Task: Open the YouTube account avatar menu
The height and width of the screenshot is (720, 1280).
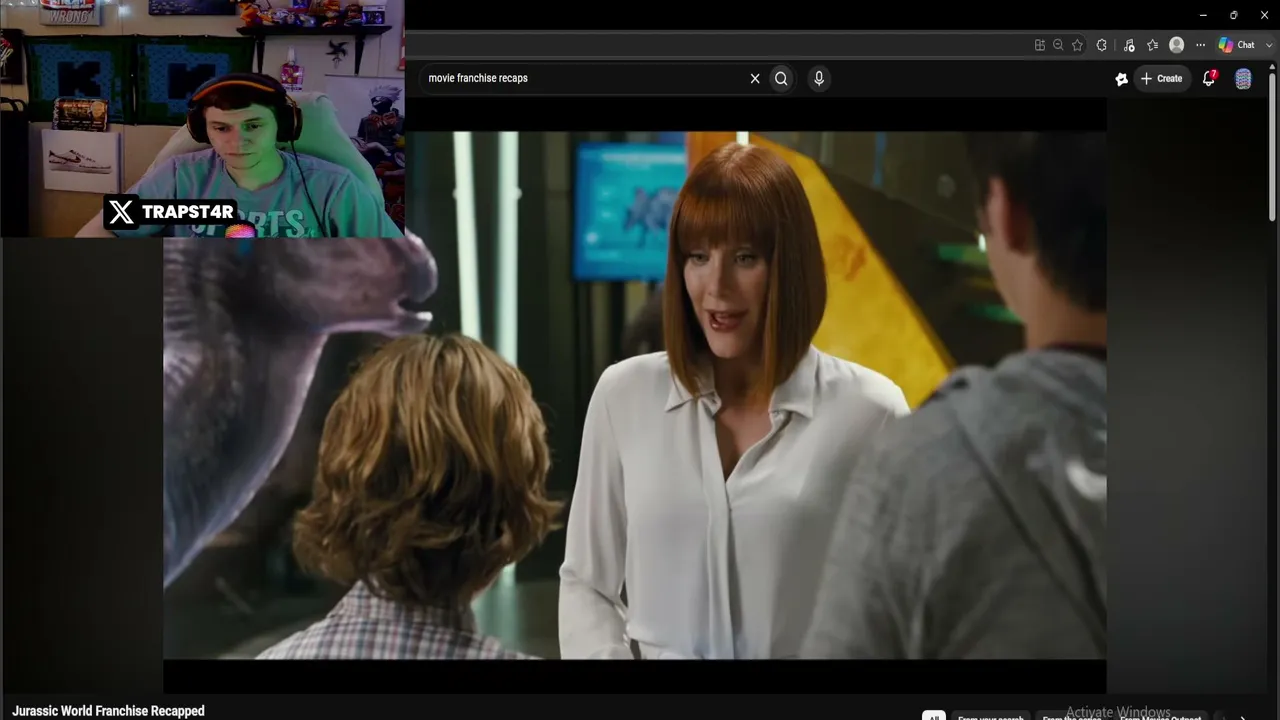Action: tap(1243, 79)
